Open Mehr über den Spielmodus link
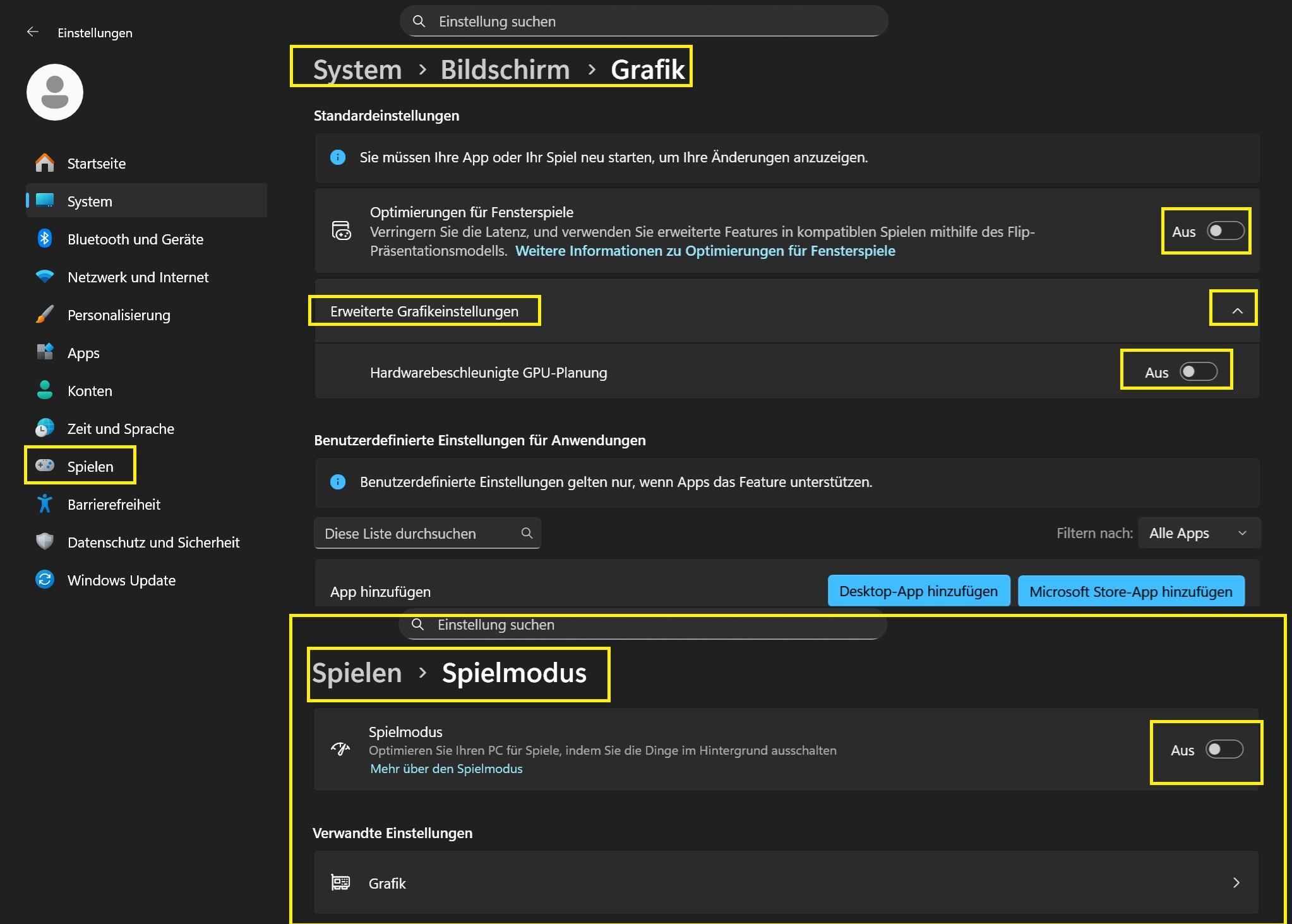The width and height of the screenshot is (1292, 924). pyautogui.click(x=446, y=769)
